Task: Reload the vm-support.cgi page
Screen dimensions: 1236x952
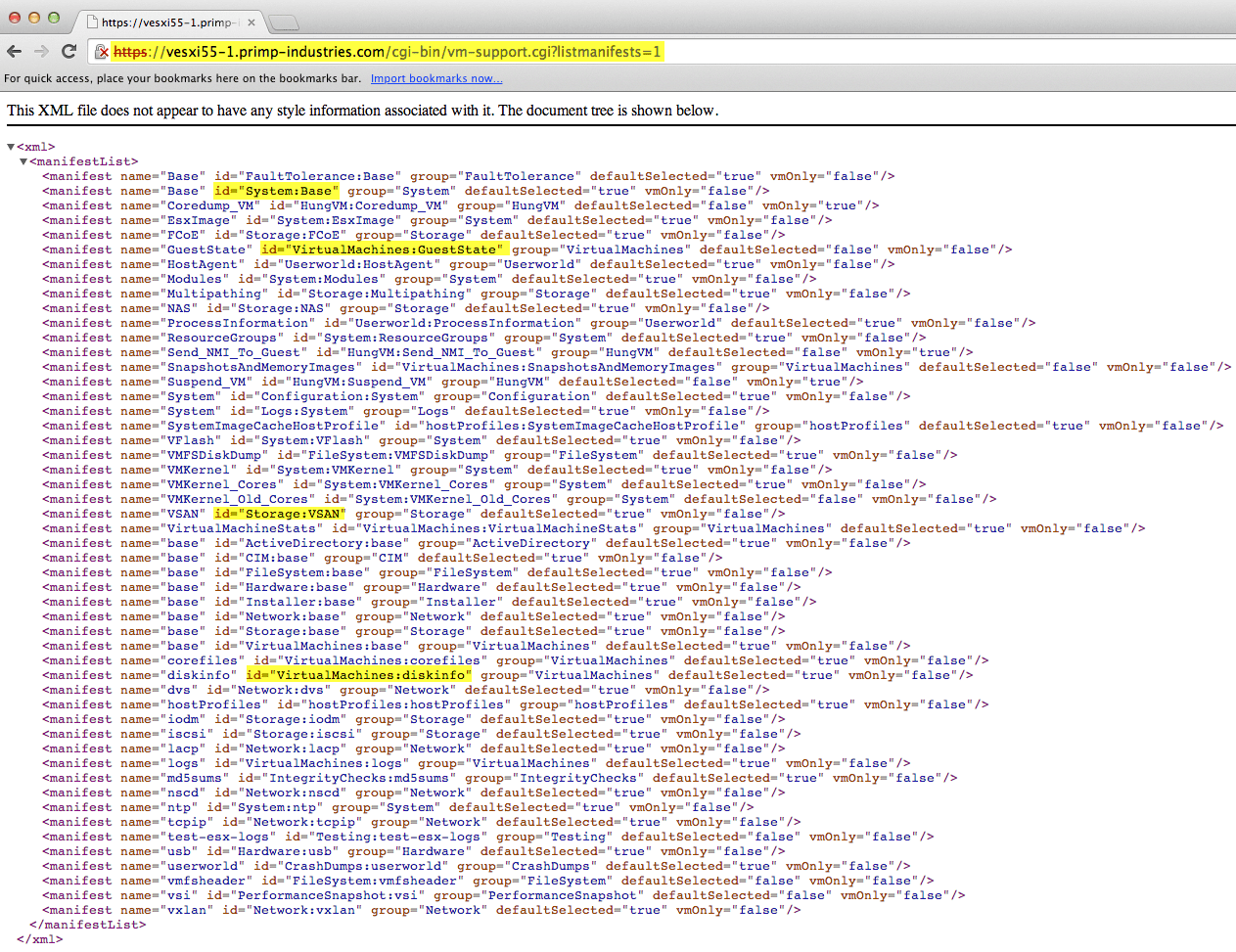Action: pos(68,52)
